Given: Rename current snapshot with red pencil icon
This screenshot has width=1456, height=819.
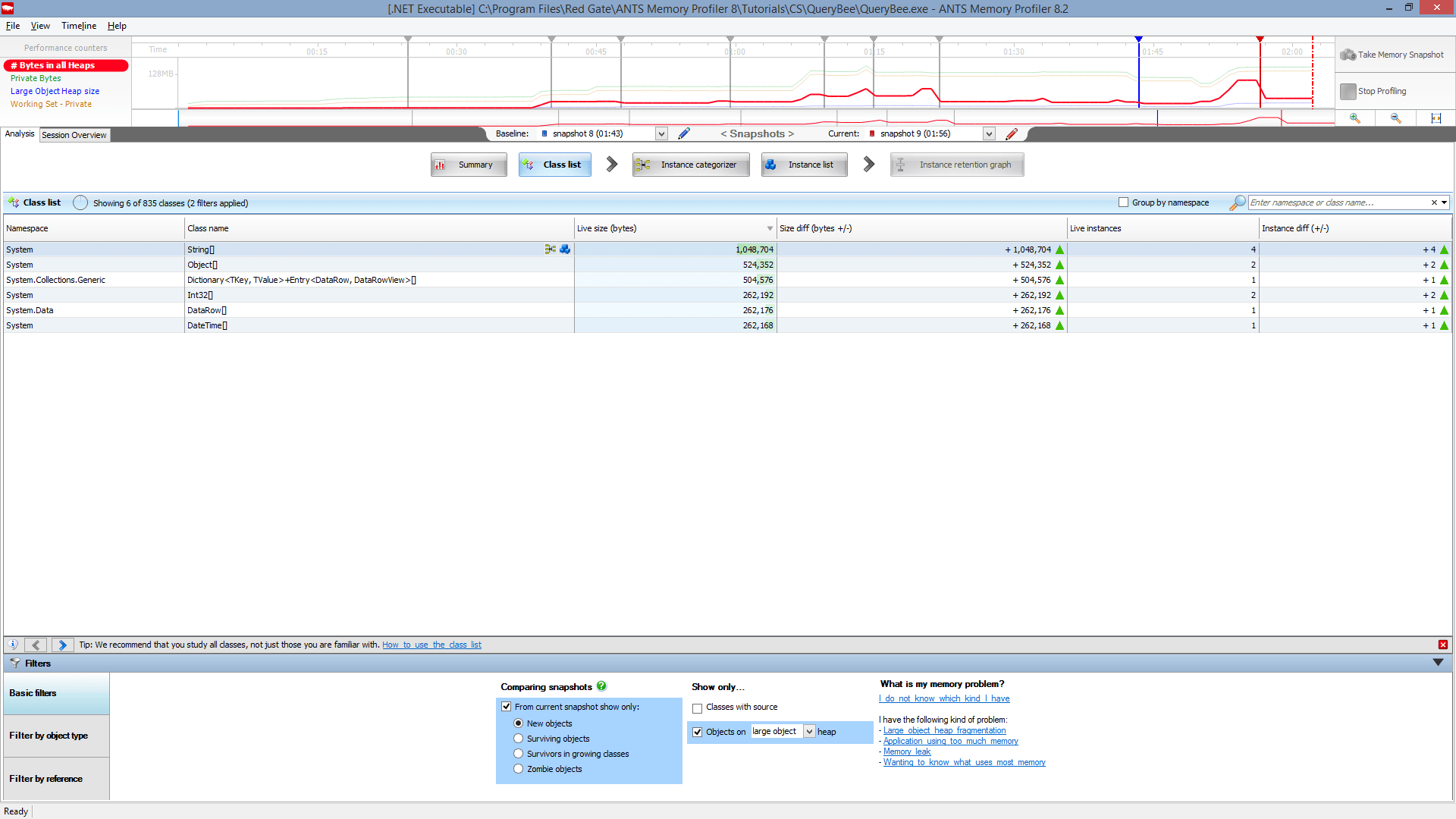Looking at the screenshot, I should pos(1012,133).
